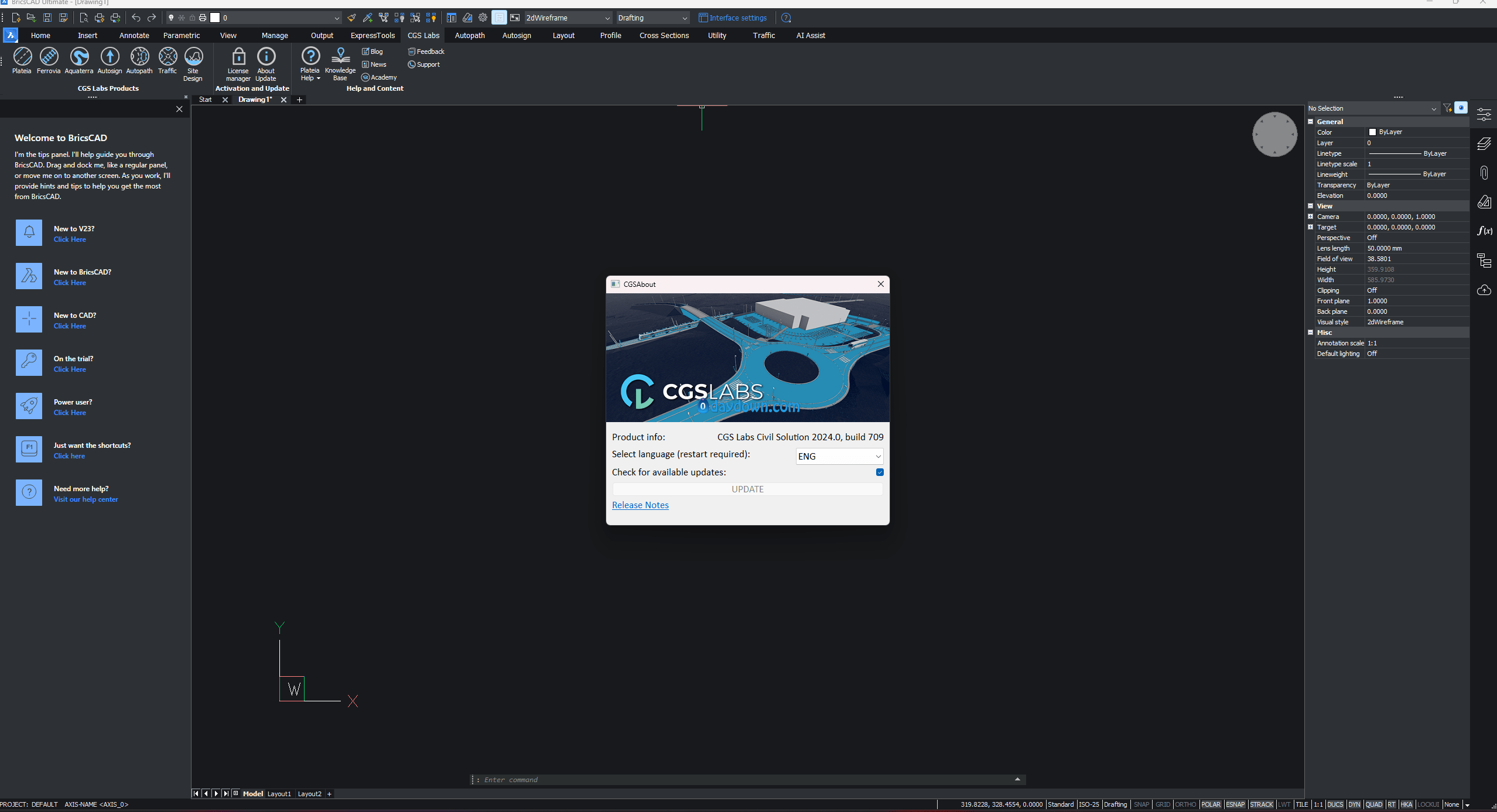Collapse the View properties section

(x=1311, y=205)
